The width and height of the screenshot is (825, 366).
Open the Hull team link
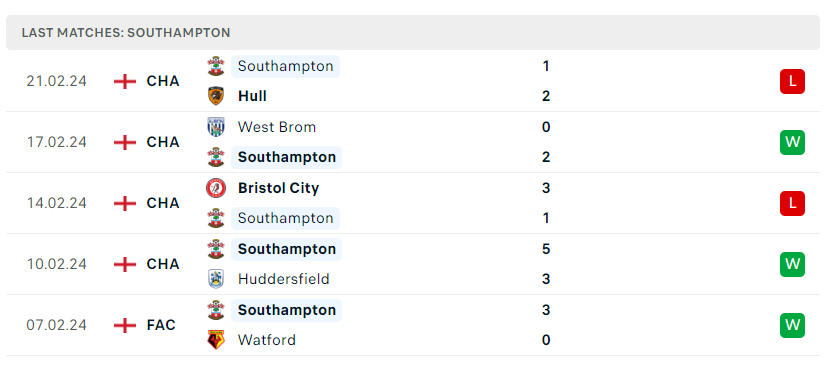(x=252, y=96)
